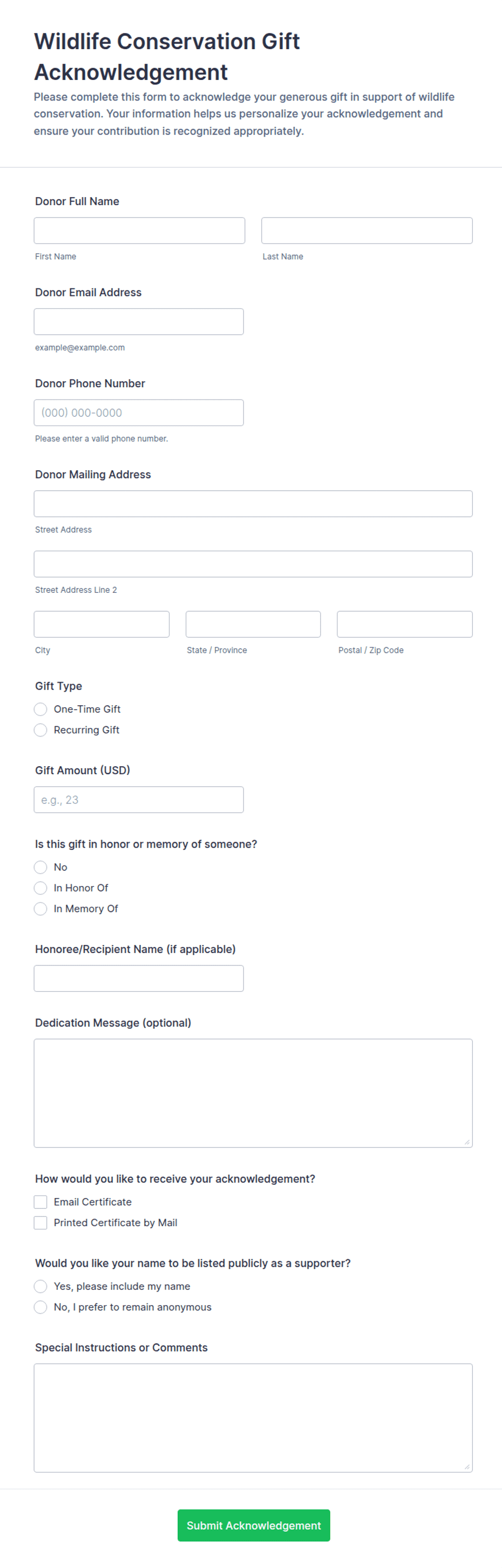Image resolution: width=502 pixels, height=1568 pixels.
Task: Select the Recurring Gift radio option
Action: (x=41, y=730)
